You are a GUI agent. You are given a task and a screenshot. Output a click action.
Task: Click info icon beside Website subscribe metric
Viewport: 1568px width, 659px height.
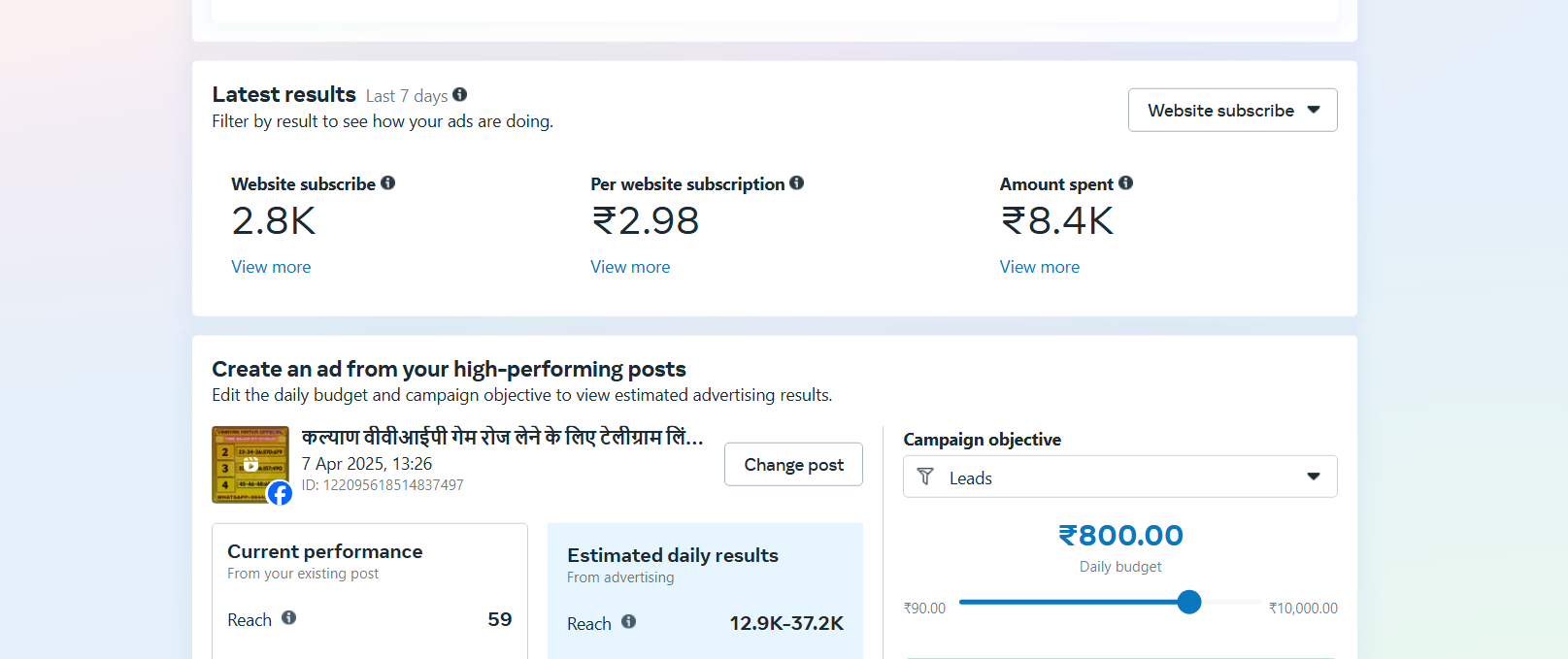tap(388, 182)
